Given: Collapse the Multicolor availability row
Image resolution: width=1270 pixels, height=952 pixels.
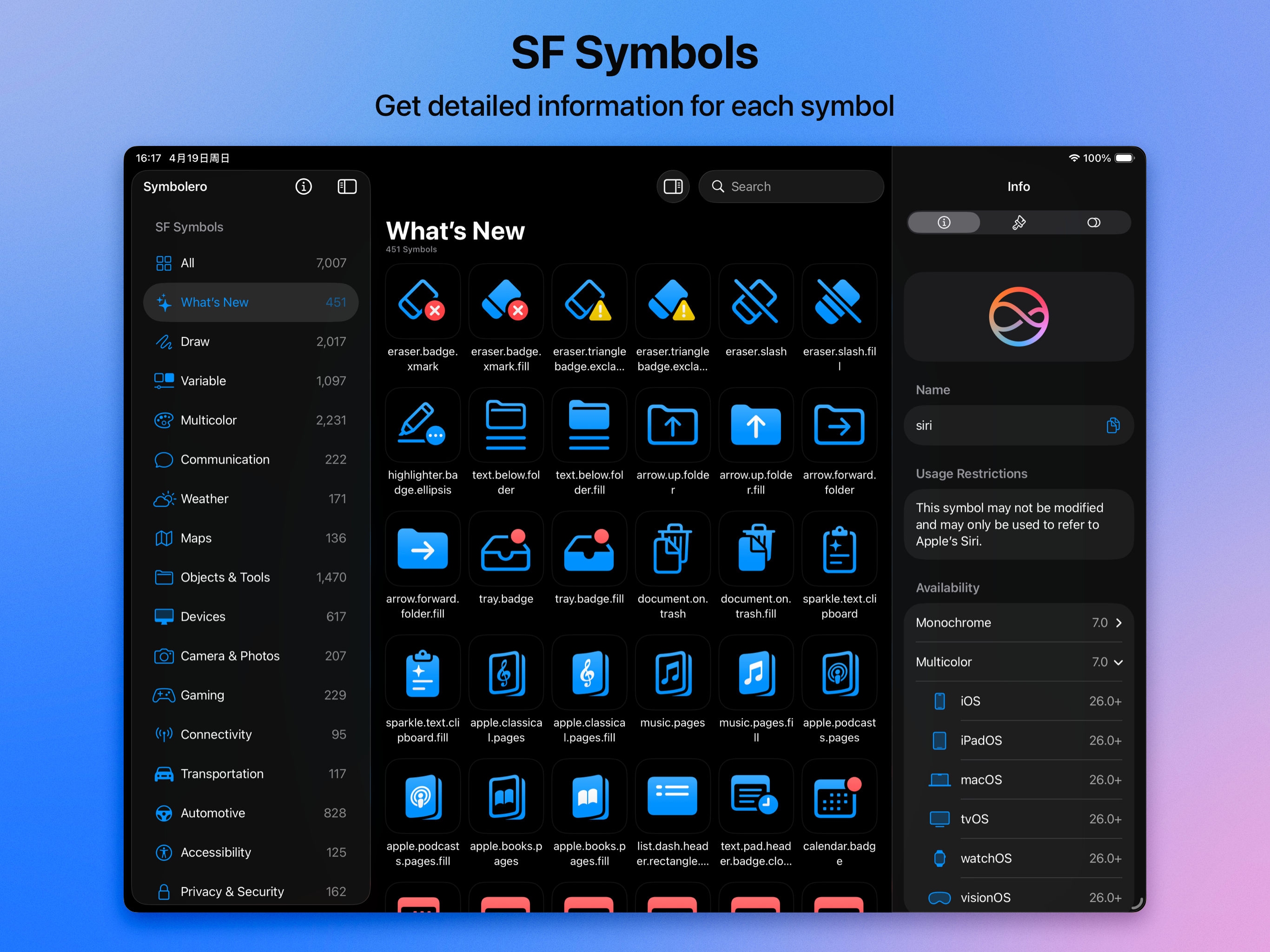Looking at the screenshot, I should (1019, 662).
